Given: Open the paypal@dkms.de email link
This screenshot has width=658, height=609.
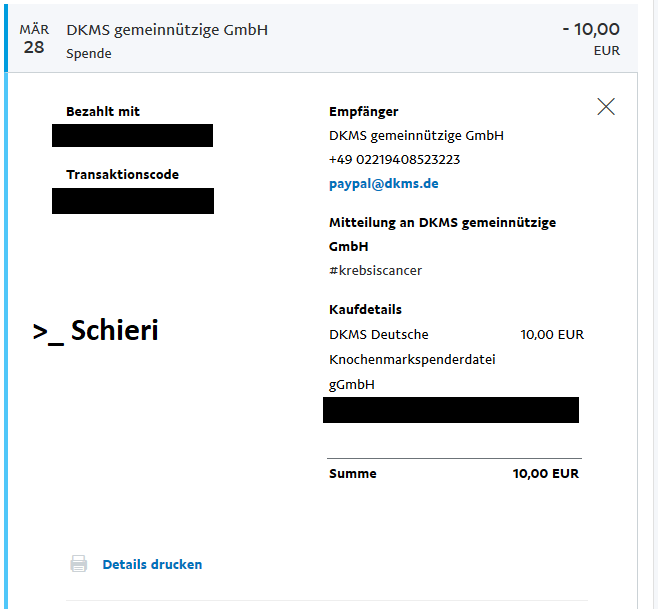Looking at the screenshot, I should [x=384, y=184].
